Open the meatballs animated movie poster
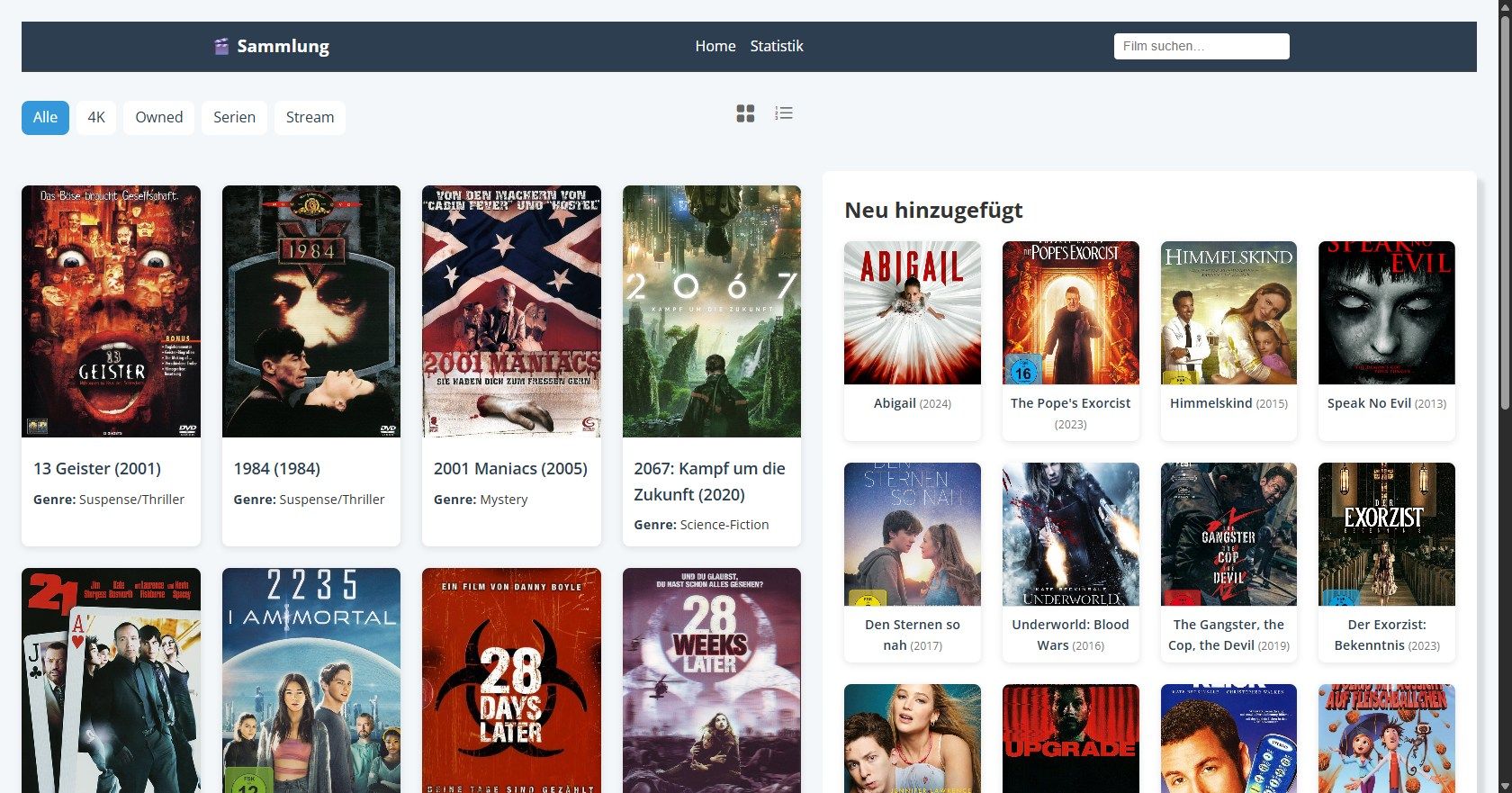Image resolution: width=1512 pixels, height=793 pixels. click(x=1387, y=738)
